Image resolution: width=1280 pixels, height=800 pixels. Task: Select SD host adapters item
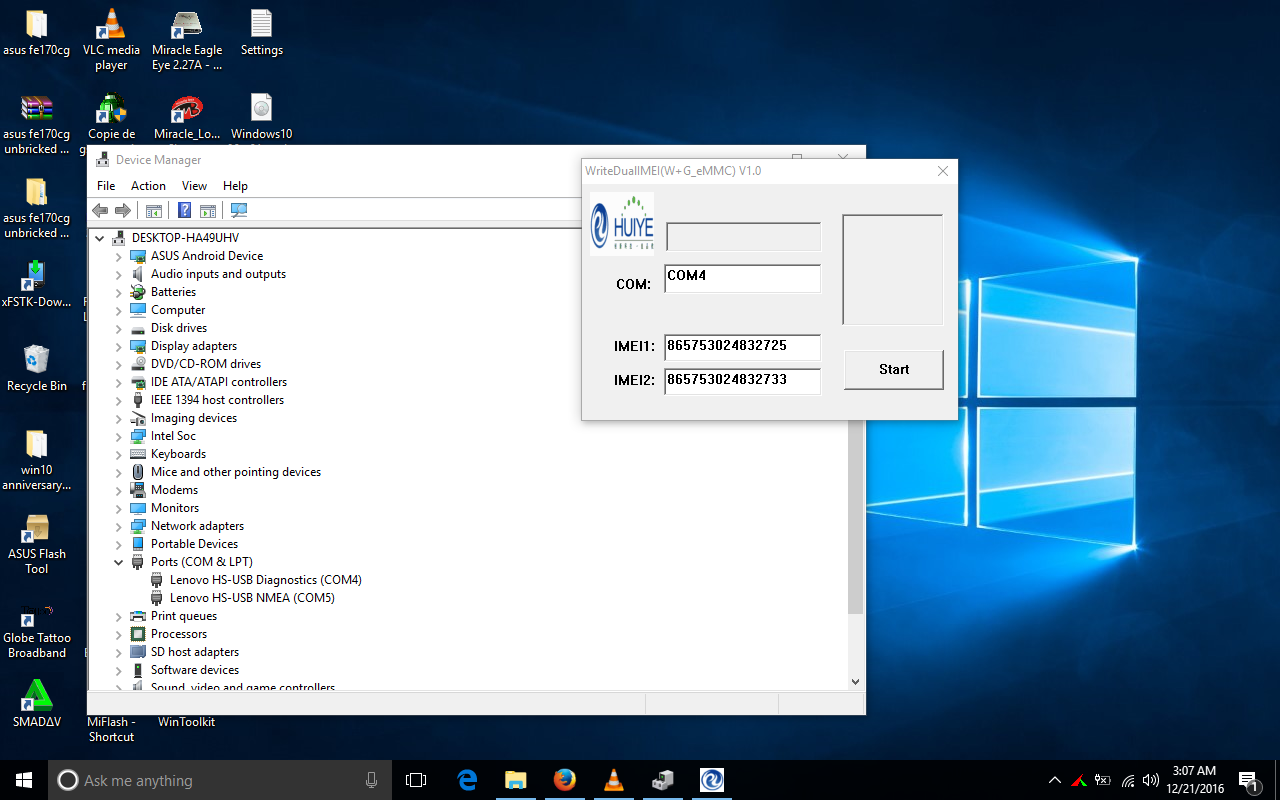click(195, 652)
